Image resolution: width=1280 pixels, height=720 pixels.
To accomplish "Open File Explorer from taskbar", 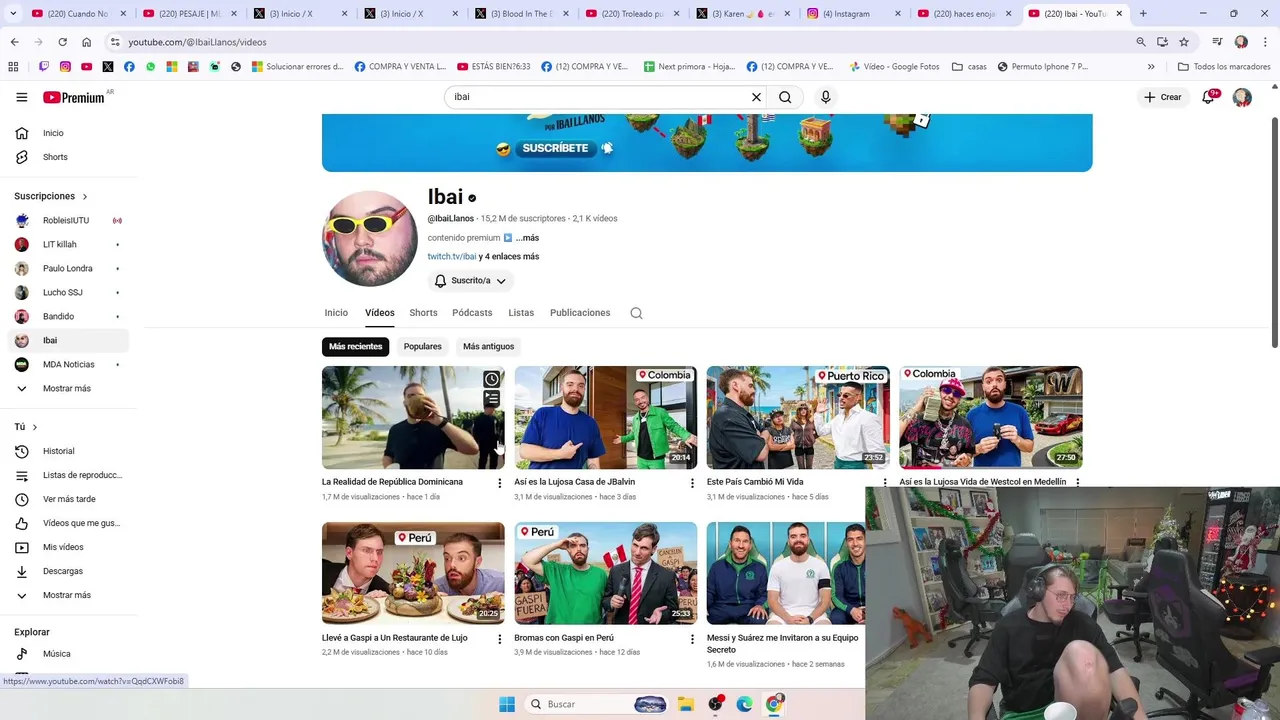I will point(685,704).
